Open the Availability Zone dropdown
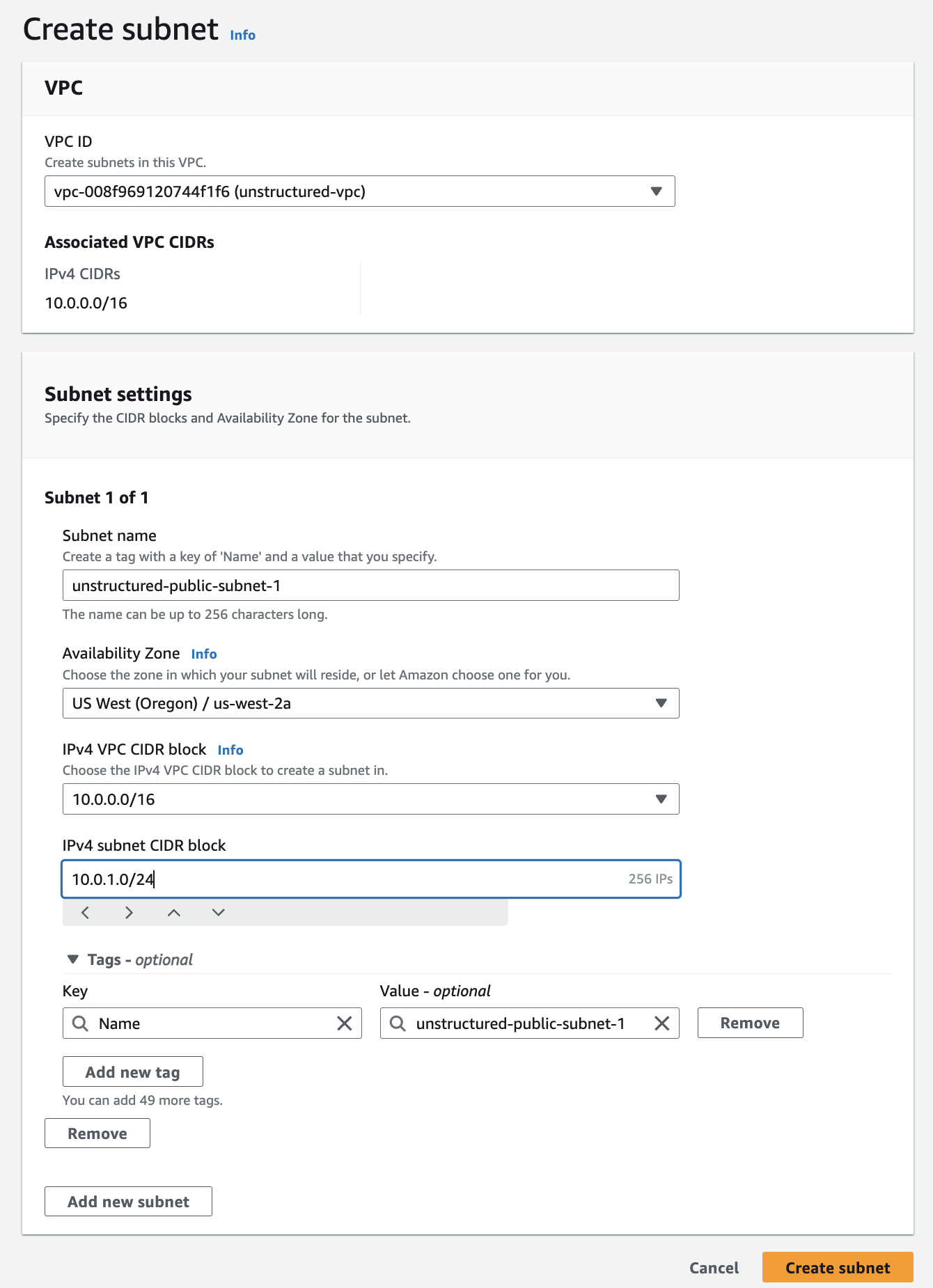Viewport: 933px width, 1288px height. 370,703
